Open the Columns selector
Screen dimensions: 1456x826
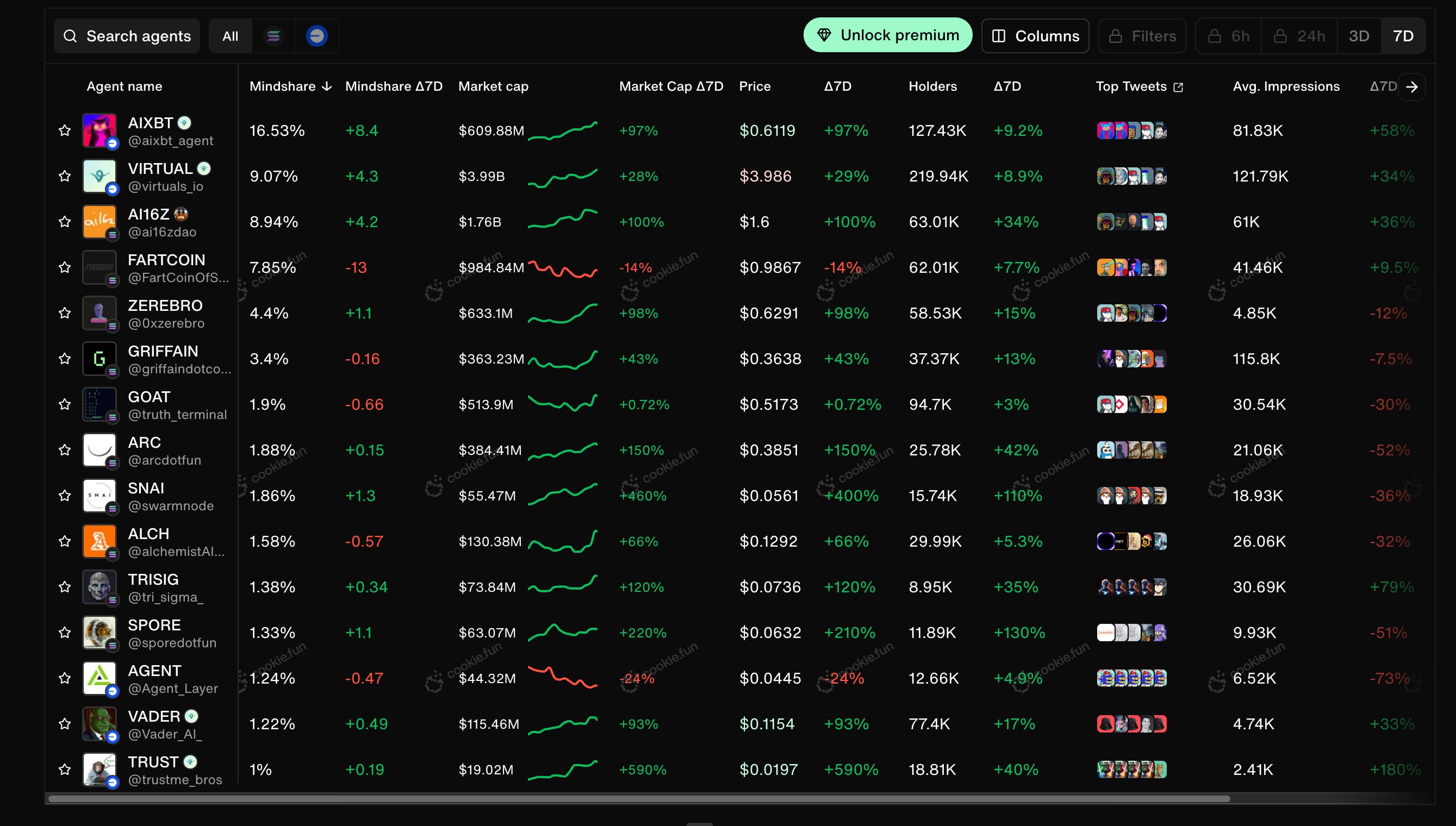coord(1035,36)
